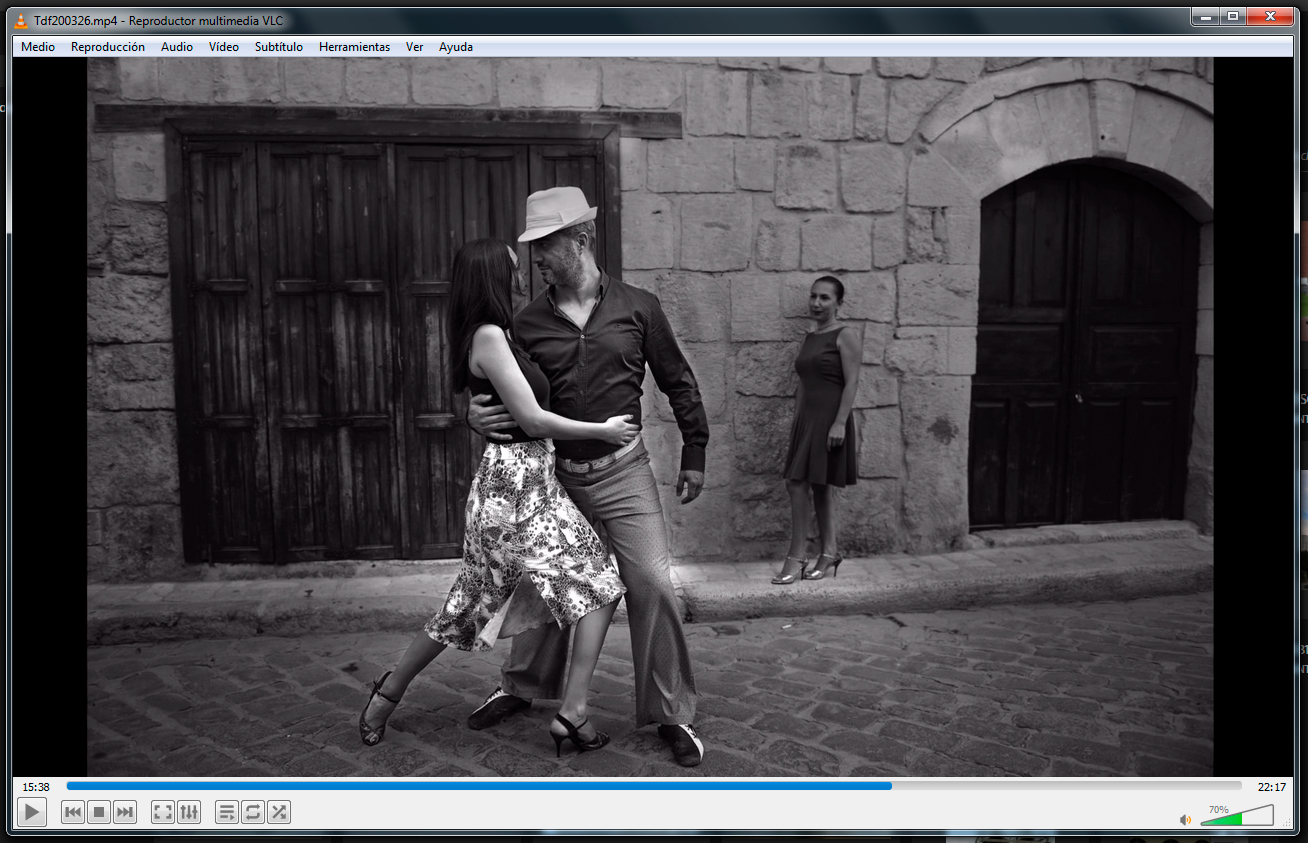The width and height of the screenshot is (1308, 843).
Task: Seek on the blue playback progress bar
Action: tap(654, 786)
